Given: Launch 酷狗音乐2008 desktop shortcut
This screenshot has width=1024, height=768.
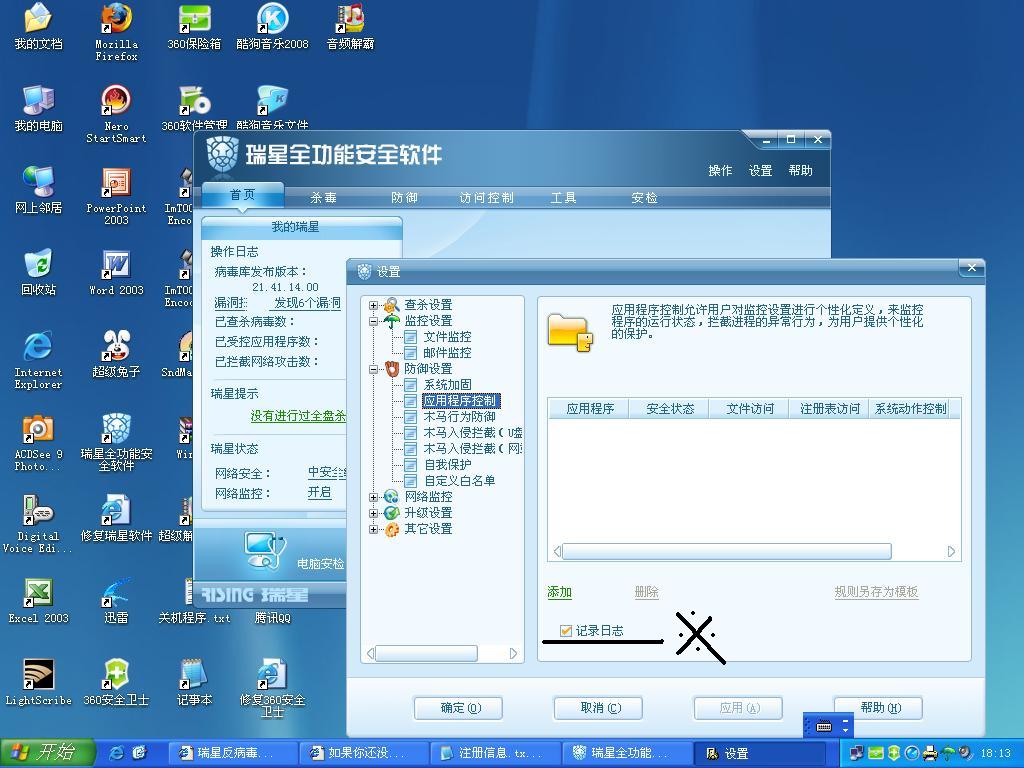Looking at the screenshot, I should coord(272,26).
